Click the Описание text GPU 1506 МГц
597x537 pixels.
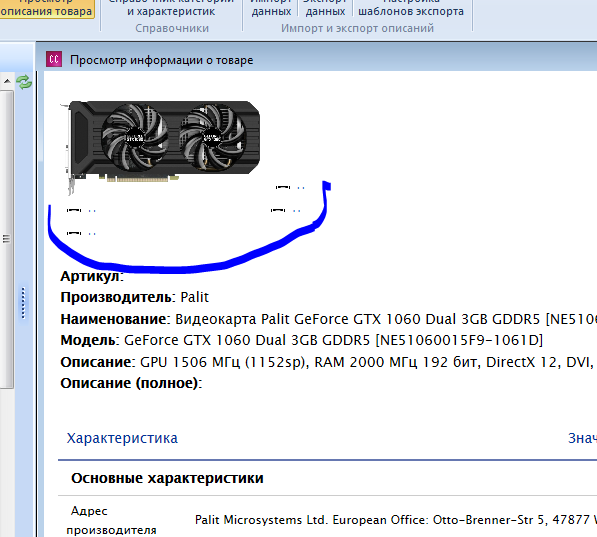point(366,362)
